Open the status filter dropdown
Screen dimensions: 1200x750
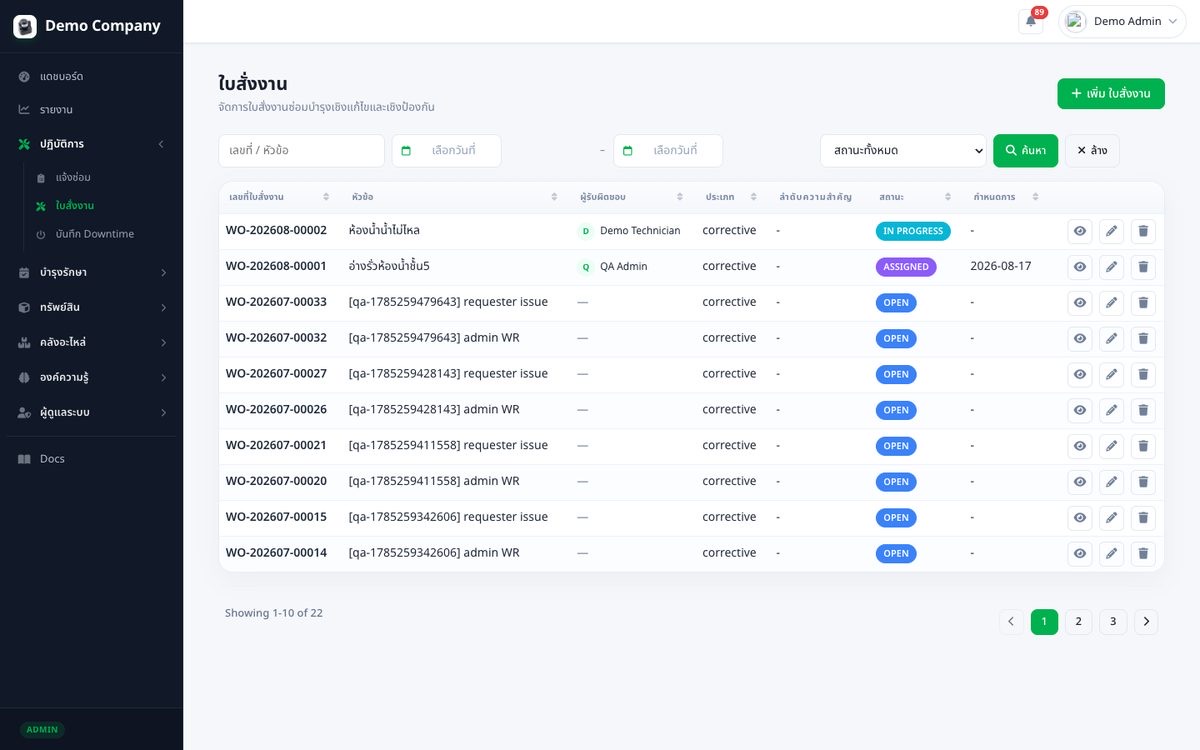click(903, 151)
